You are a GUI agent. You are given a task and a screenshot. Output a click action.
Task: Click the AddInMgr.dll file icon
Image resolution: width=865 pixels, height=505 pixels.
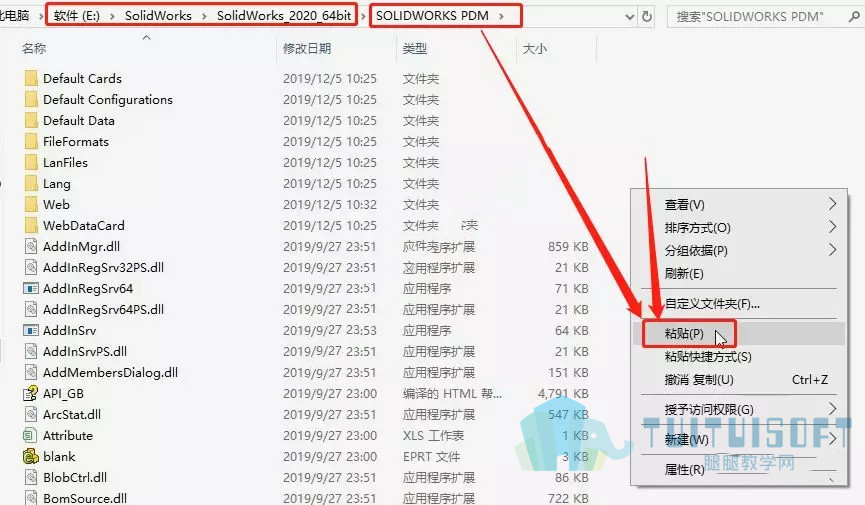tap(31, 246)
